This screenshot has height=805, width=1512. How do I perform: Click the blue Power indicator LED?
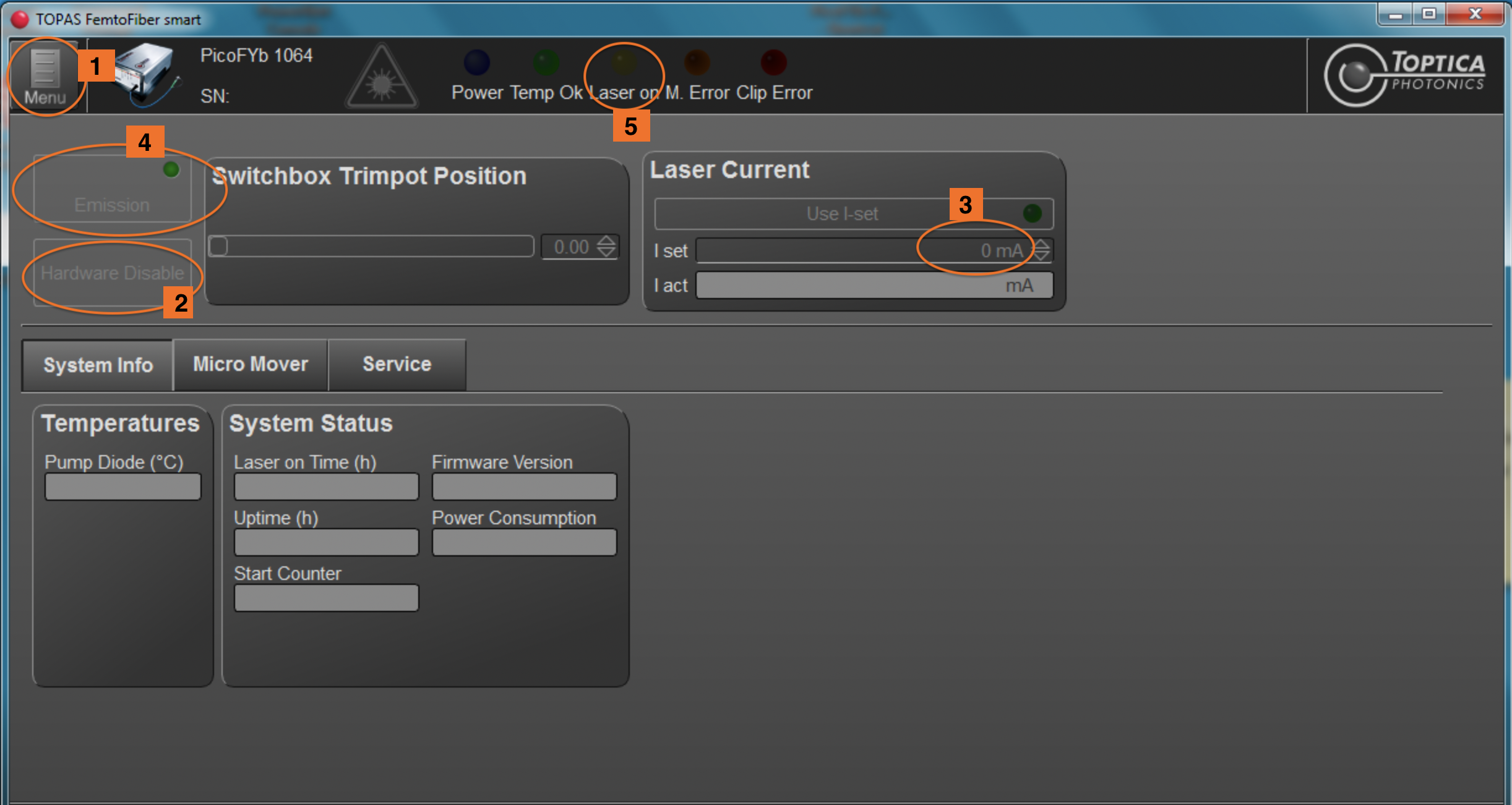[x=477, y=62]
